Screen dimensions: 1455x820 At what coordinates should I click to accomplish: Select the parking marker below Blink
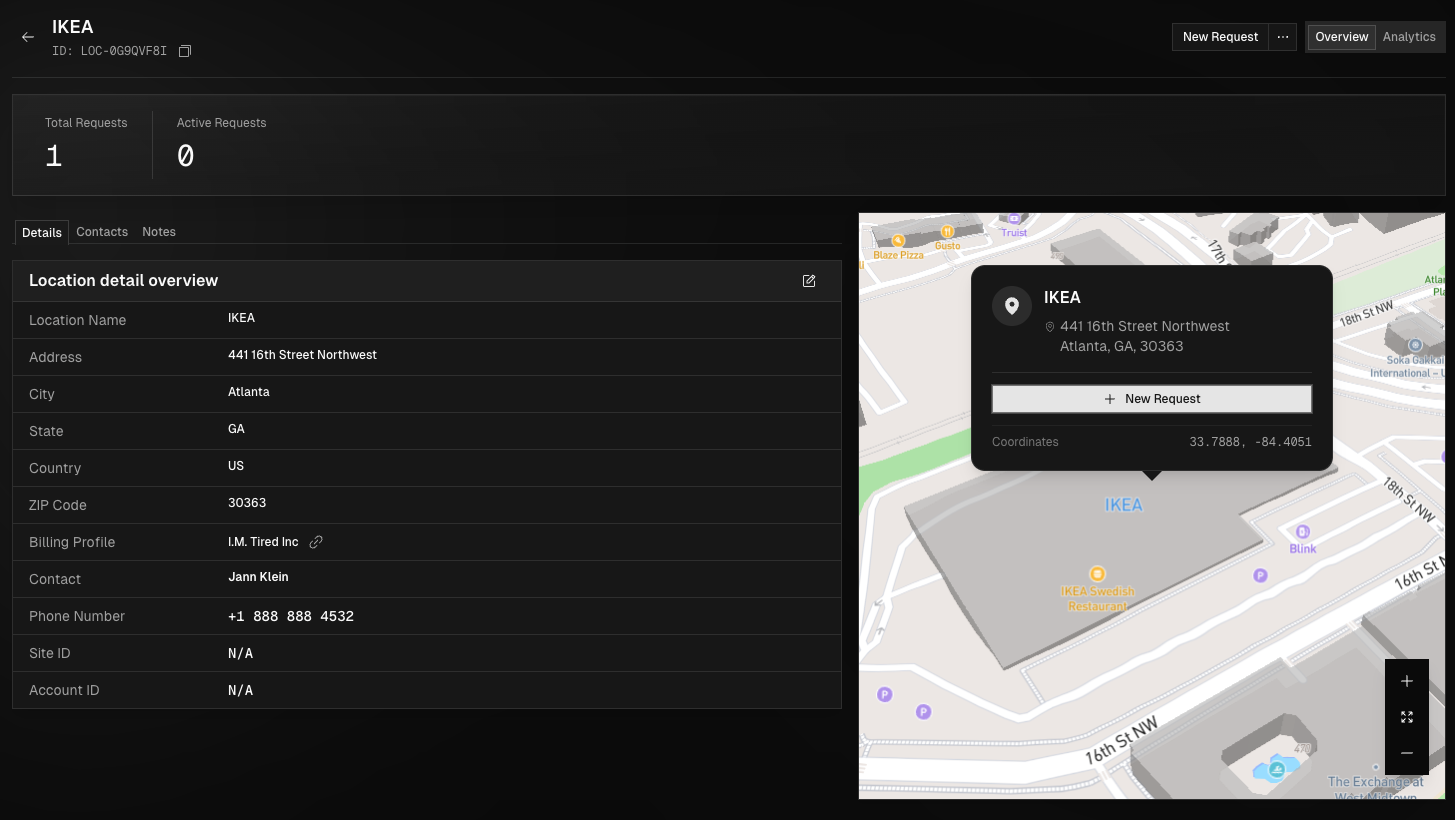(x=1260, y=575)
